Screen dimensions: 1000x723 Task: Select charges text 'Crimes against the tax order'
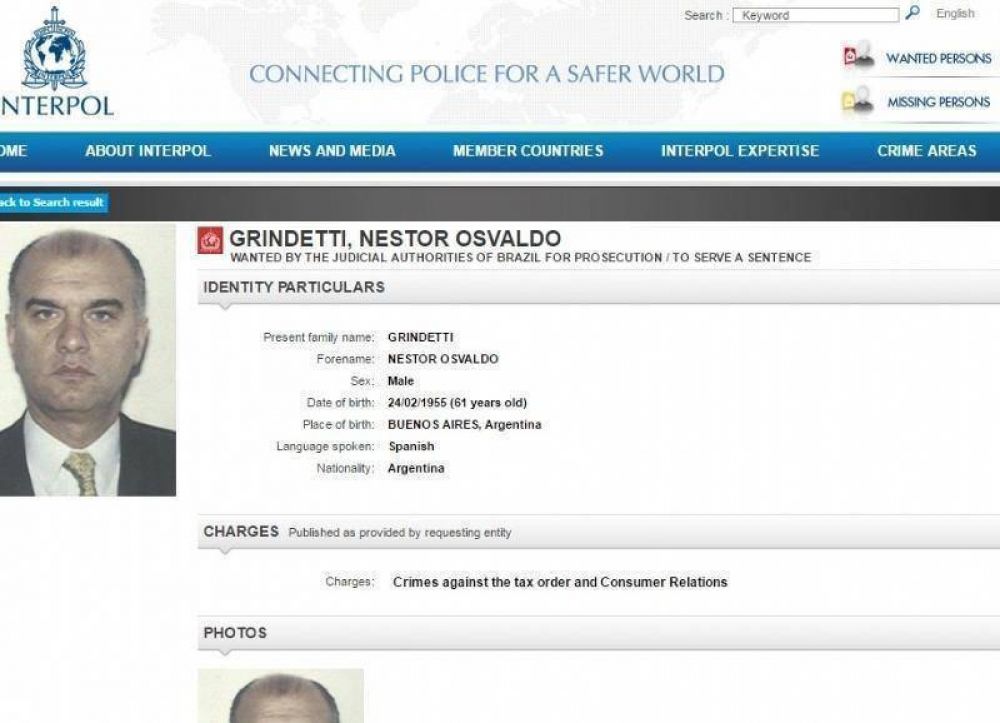pos(480,582)
